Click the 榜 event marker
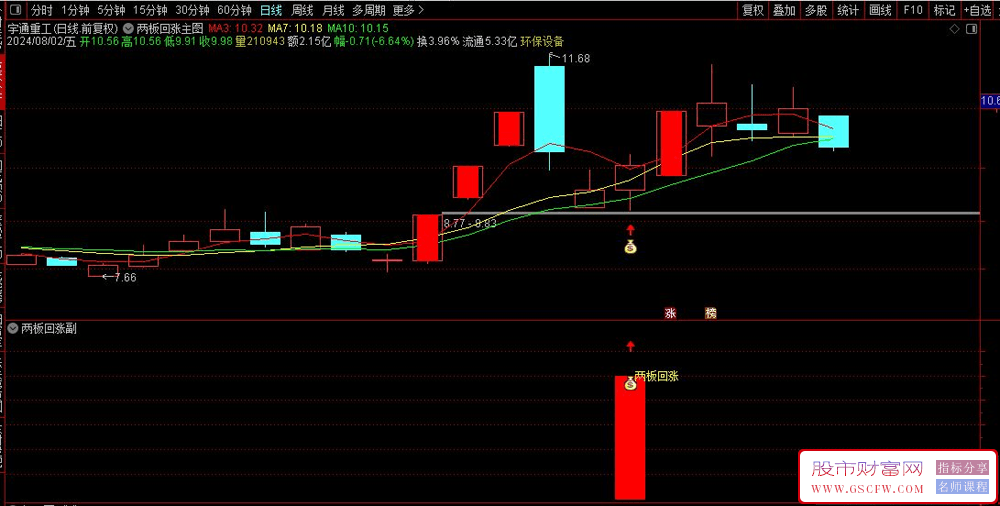 tap(710, 313)
